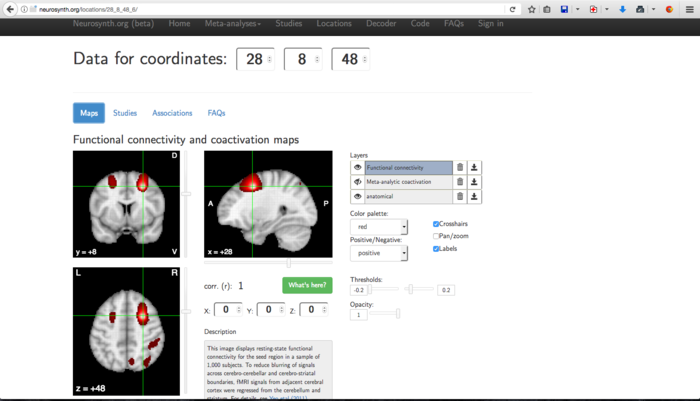Open the browser hamburger menu

coord(689,9)
